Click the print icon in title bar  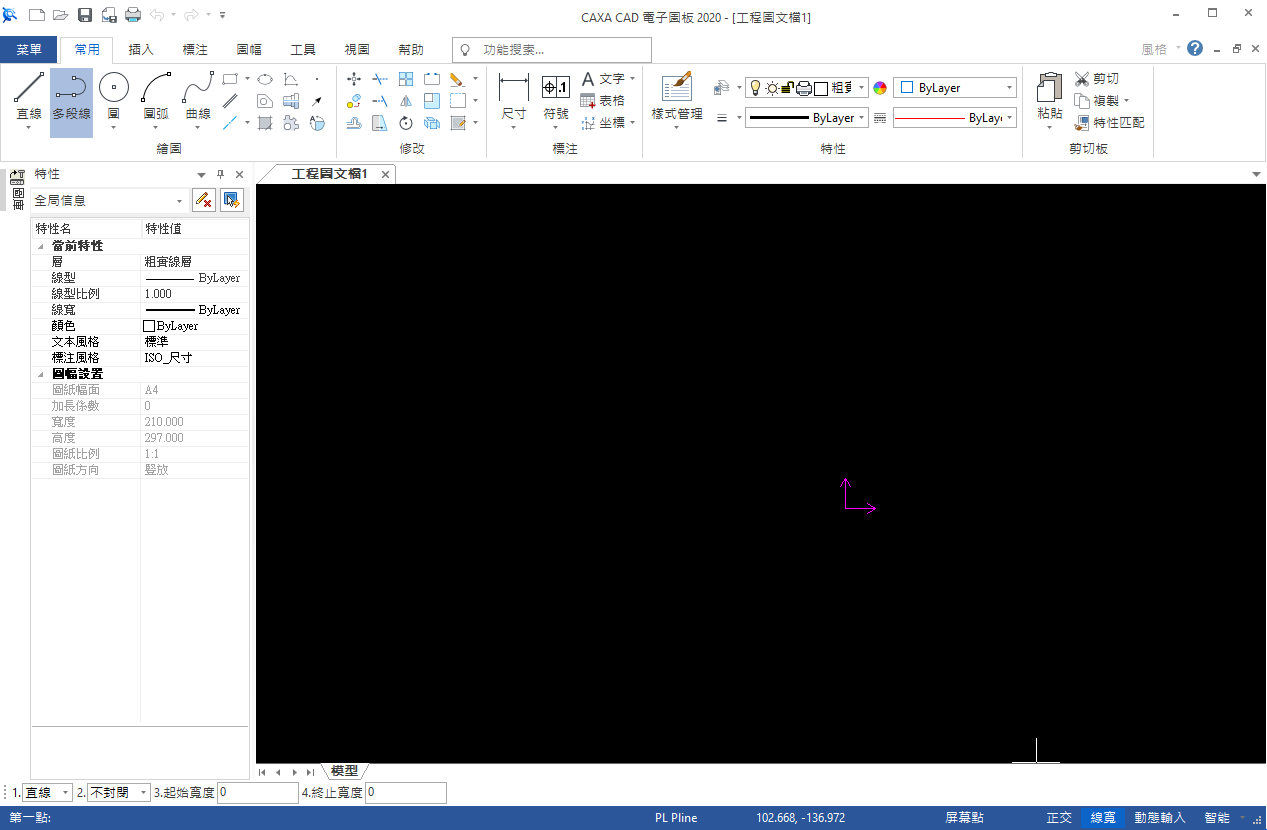tap(133, 15)
